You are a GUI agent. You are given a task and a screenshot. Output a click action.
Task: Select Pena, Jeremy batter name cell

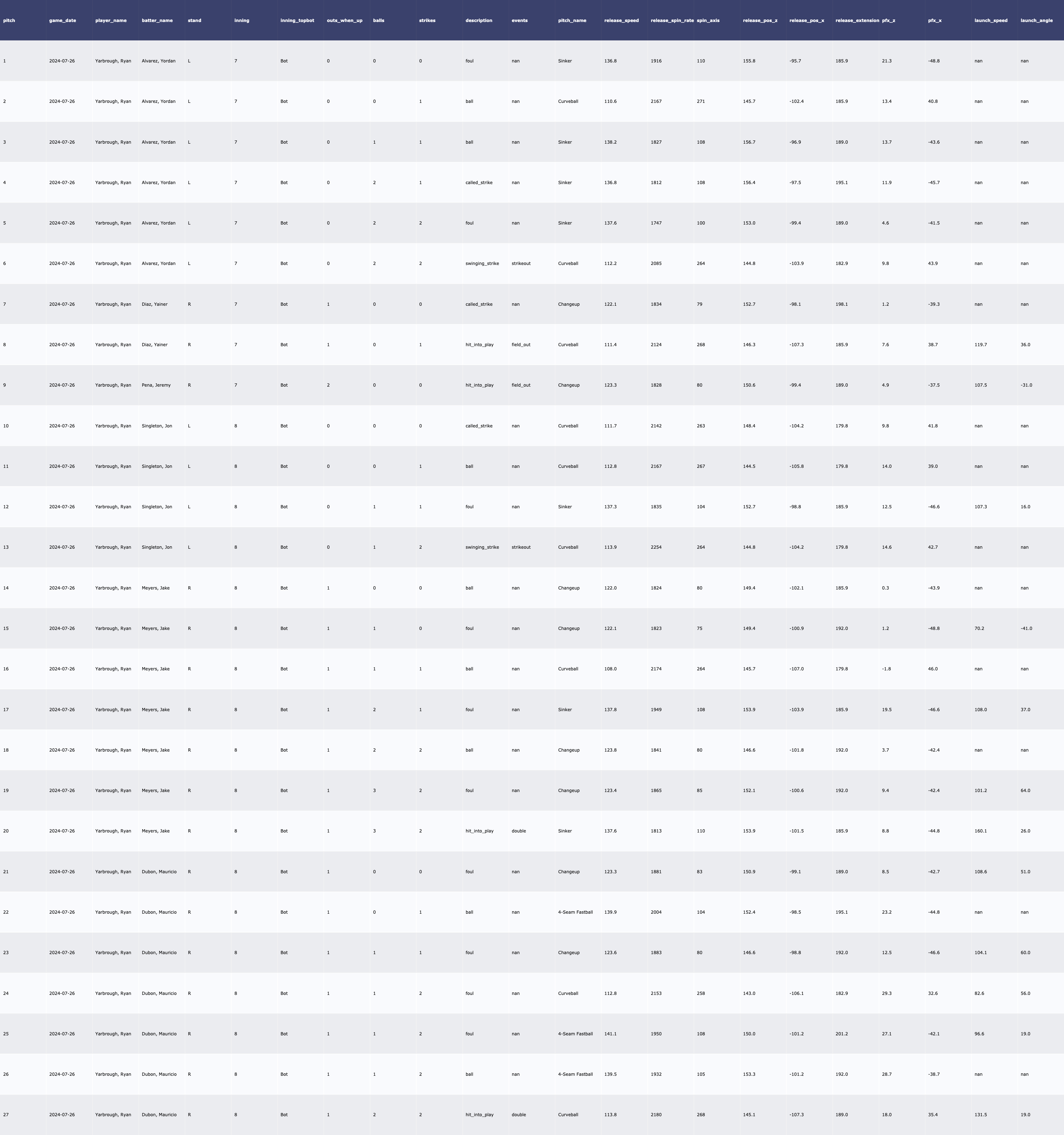(x=156, y=386)
